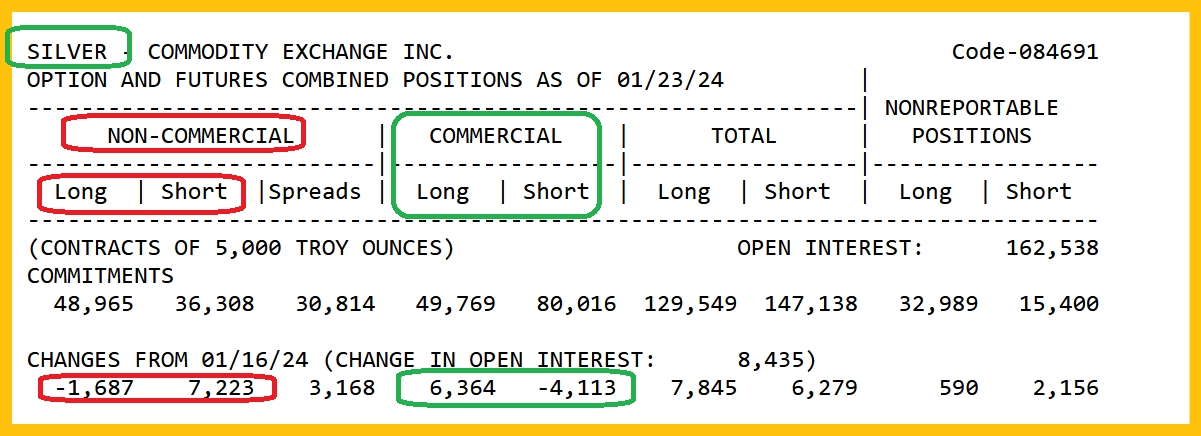Viewport: 1201px width, 436px height.
Task: Click the COMMERCIAL column group header
Action: [x=496, y=135]
